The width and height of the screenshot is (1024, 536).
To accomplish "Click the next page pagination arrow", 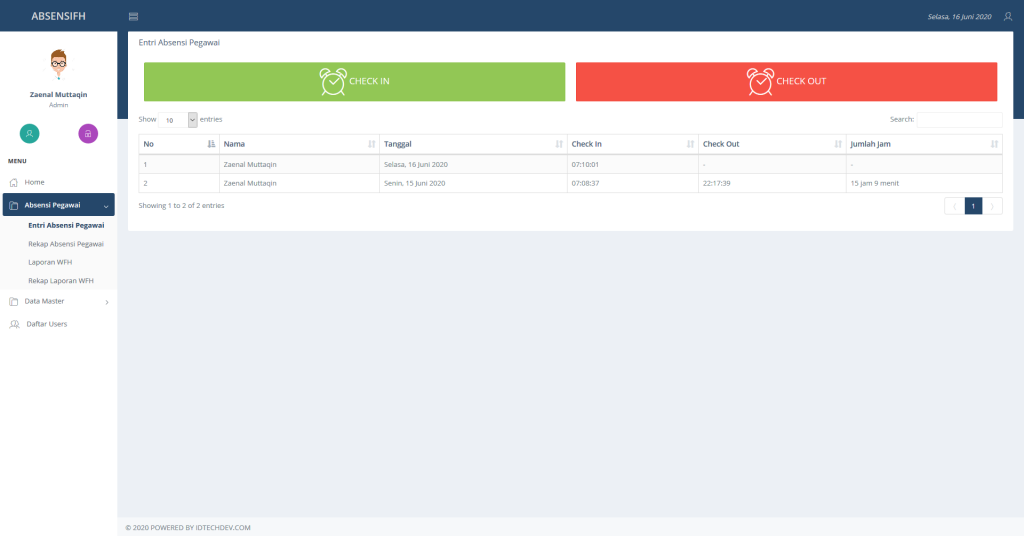I will (992, 206).
